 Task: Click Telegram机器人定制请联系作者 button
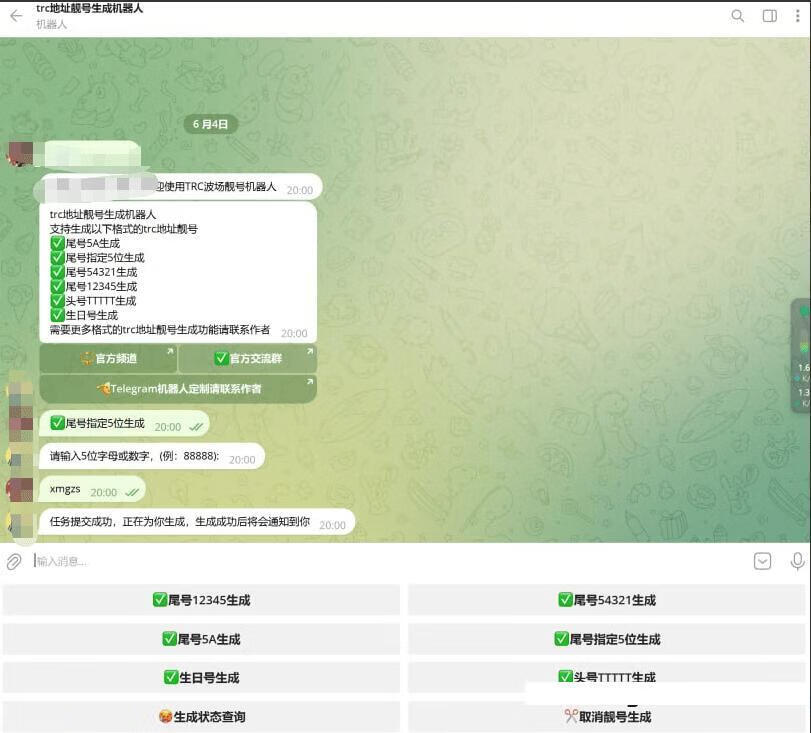[x=178, y=389]
